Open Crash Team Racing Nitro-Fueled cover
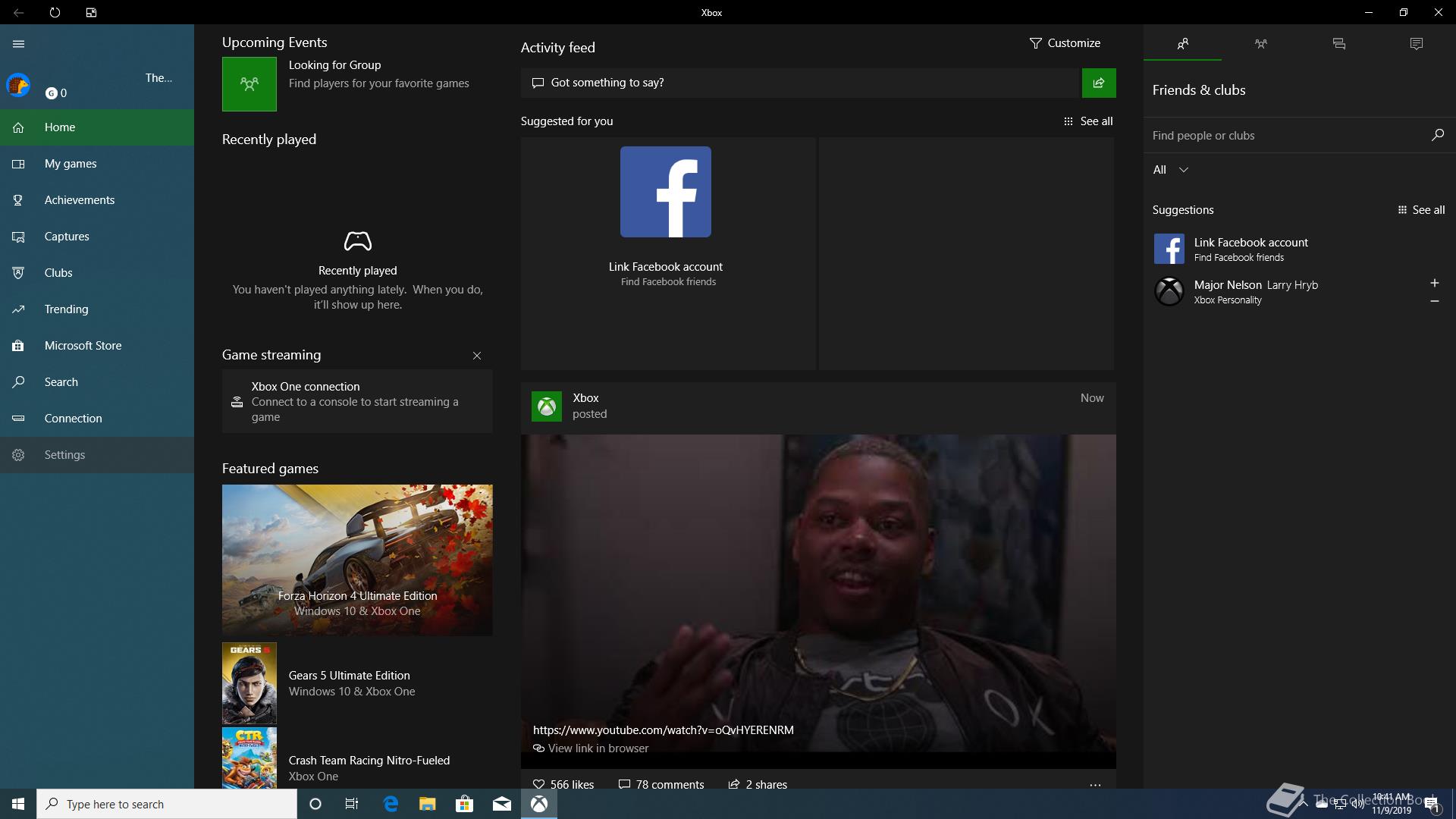Viewport: 1456px width, 819px height. 249,758
